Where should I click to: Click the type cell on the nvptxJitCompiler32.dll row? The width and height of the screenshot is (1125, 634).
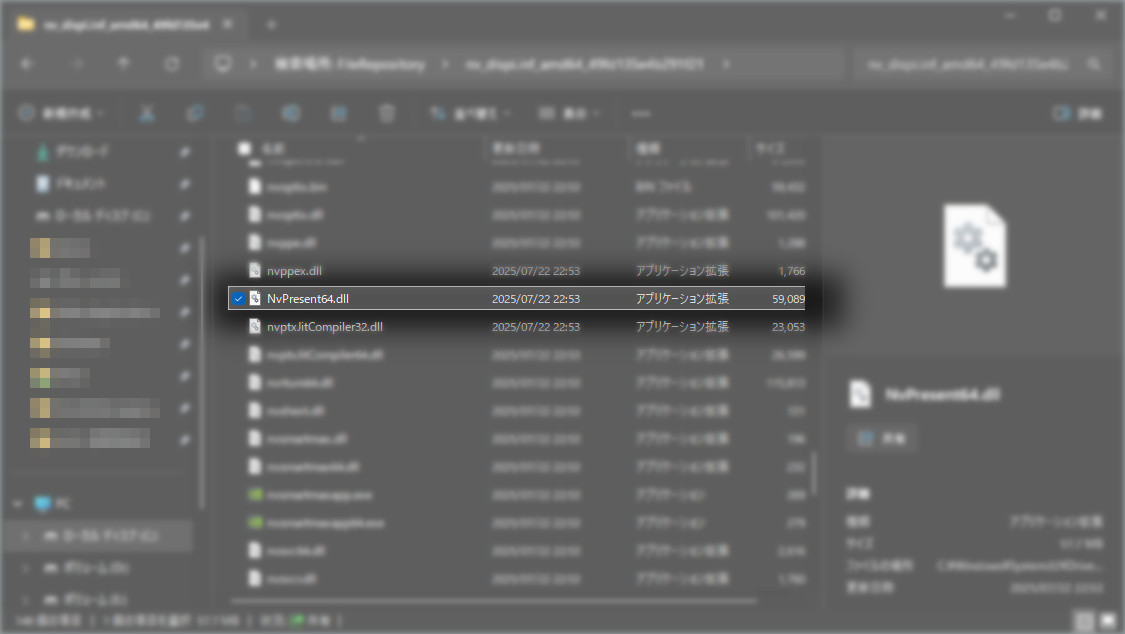pos(682,327)
